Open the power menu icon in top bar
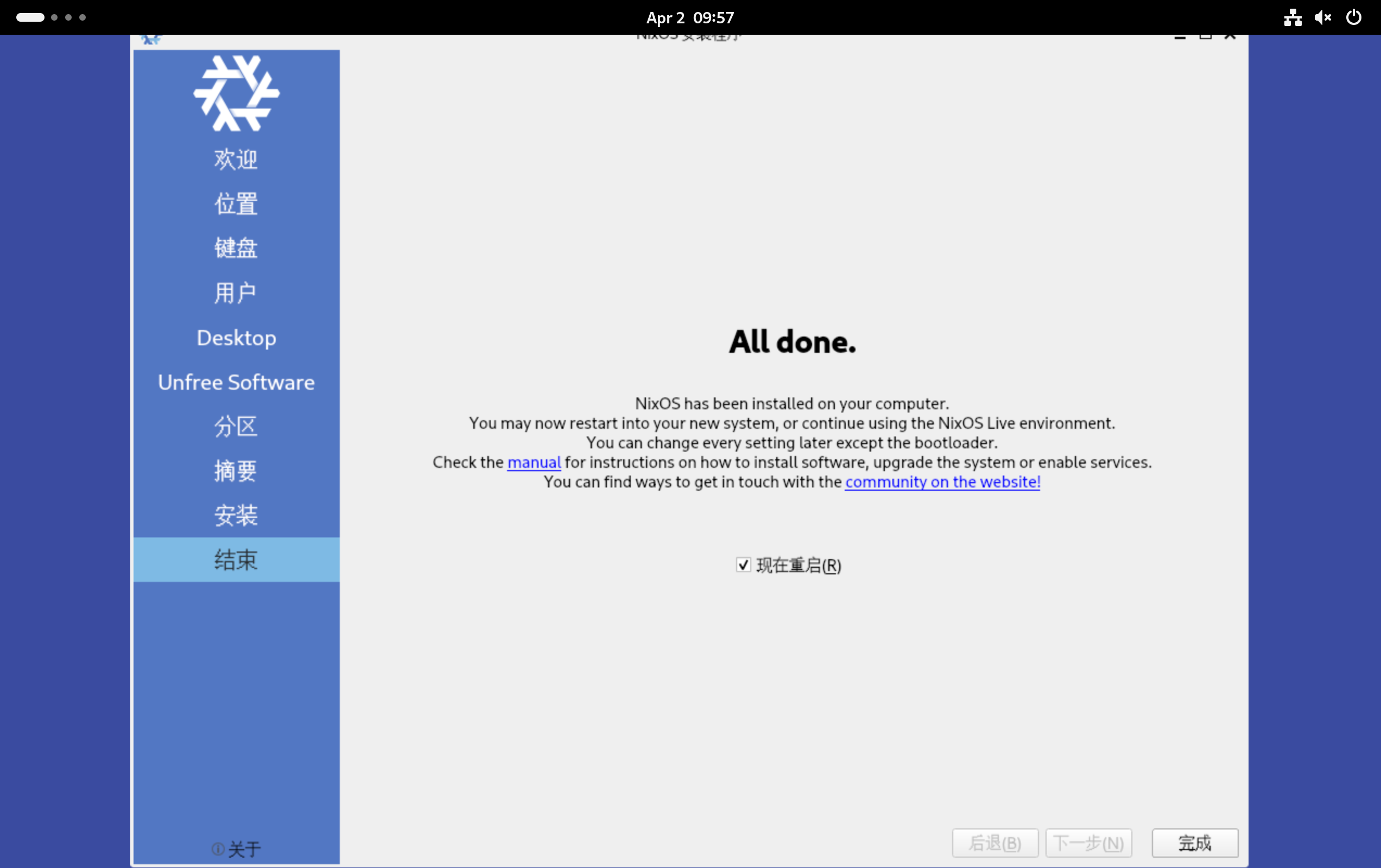Viewport: 1381px width, 868px height. [x=1353, y=17]
